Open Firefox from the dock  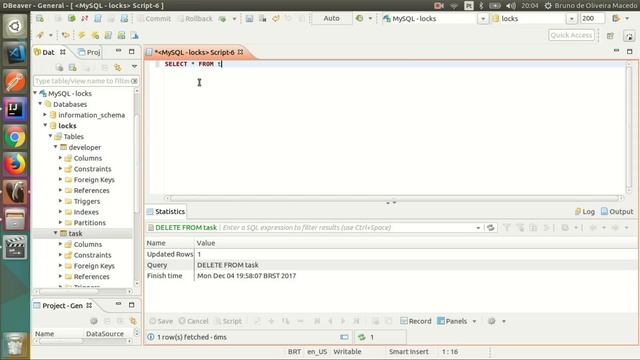point(15,164)
